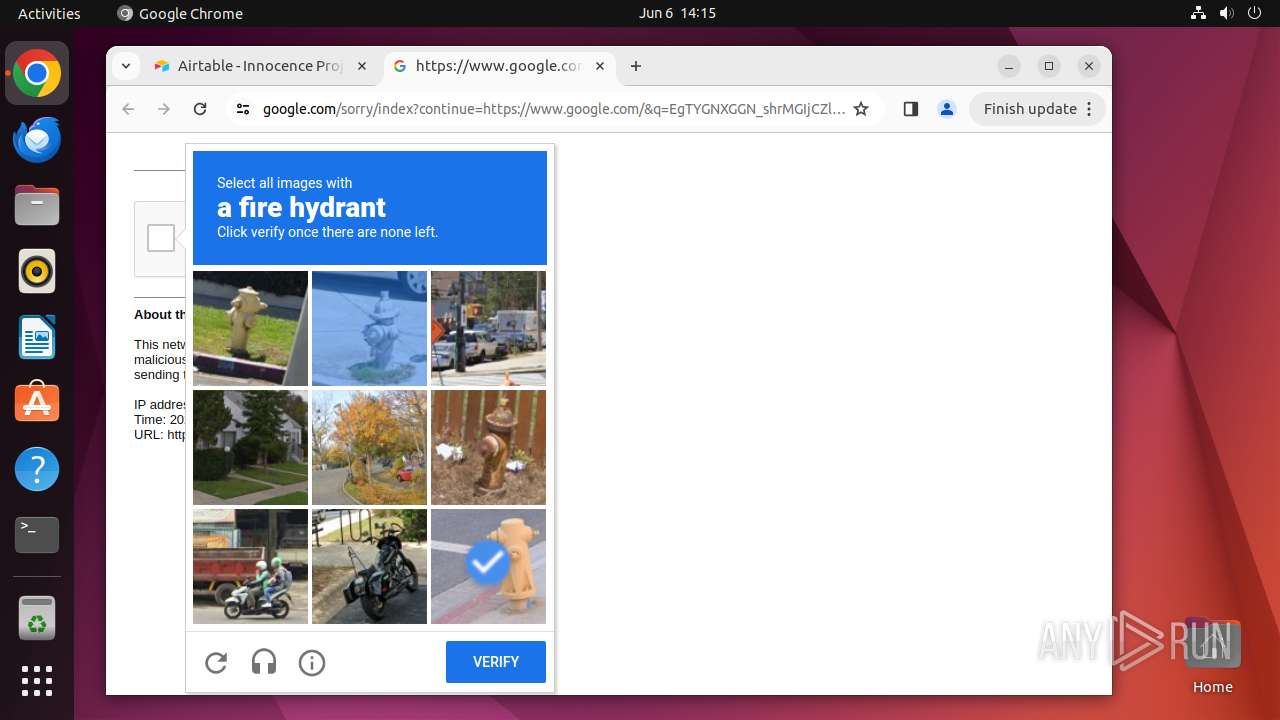This screenshot has width=1280, height=720.
Task: Open network status icon in system tray
Action: (x=1198, y=13)
